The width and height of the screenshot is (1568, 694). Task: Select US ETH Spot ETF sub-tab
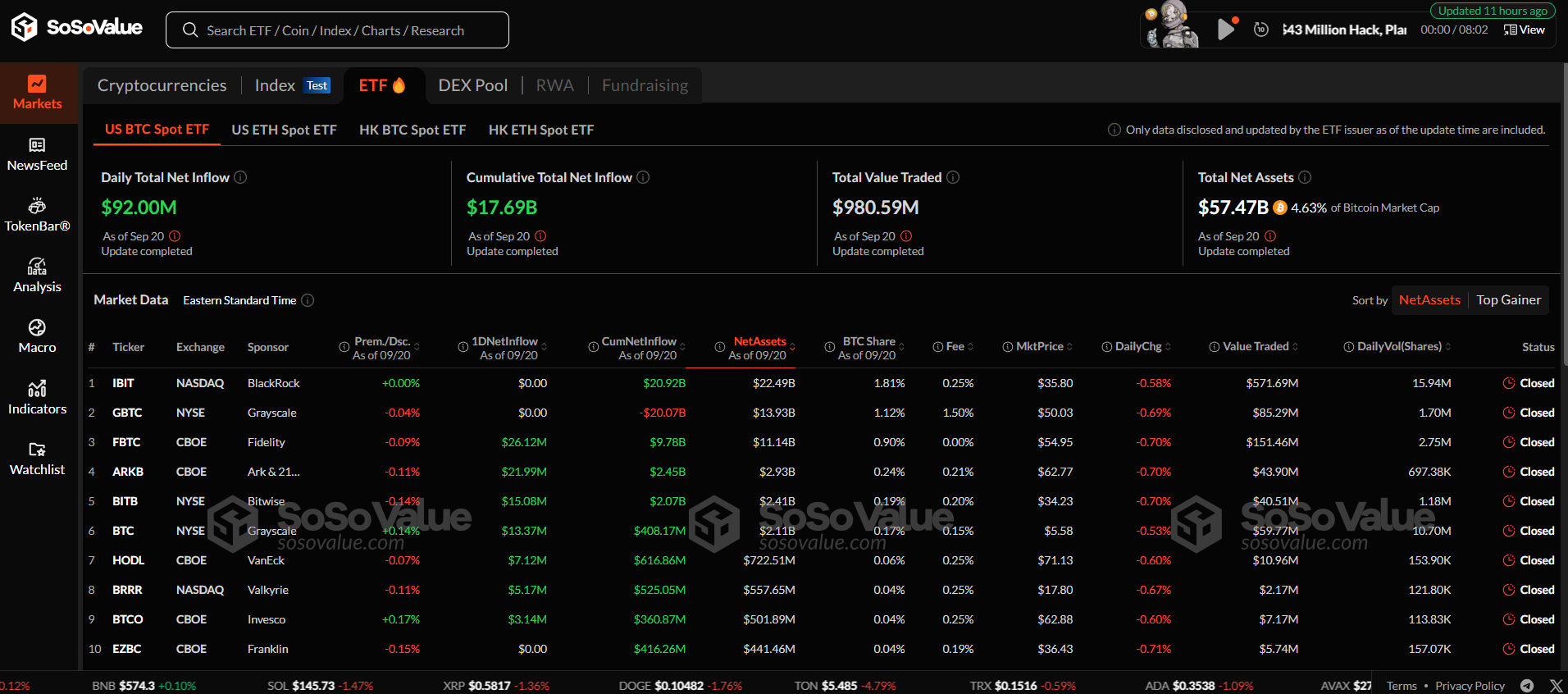(285, 130)
